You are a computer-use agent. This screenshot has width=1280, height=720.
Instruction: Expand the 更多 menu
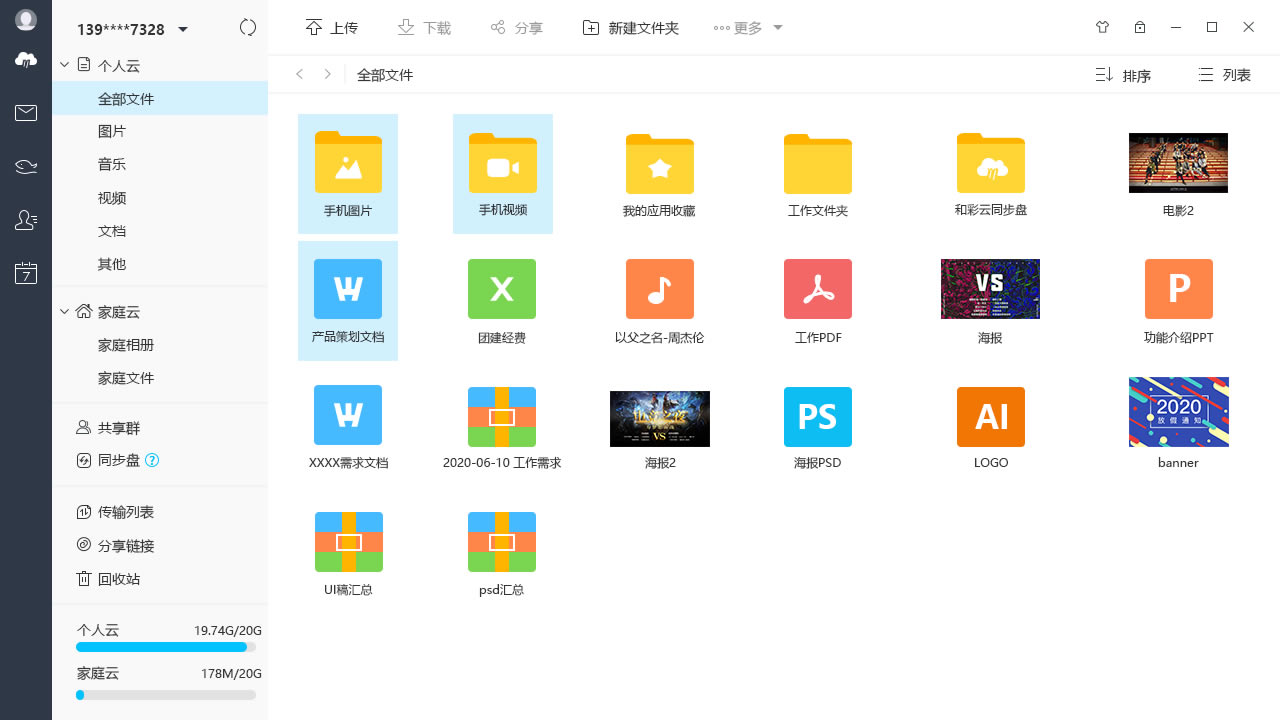click(x=747, y=28)
